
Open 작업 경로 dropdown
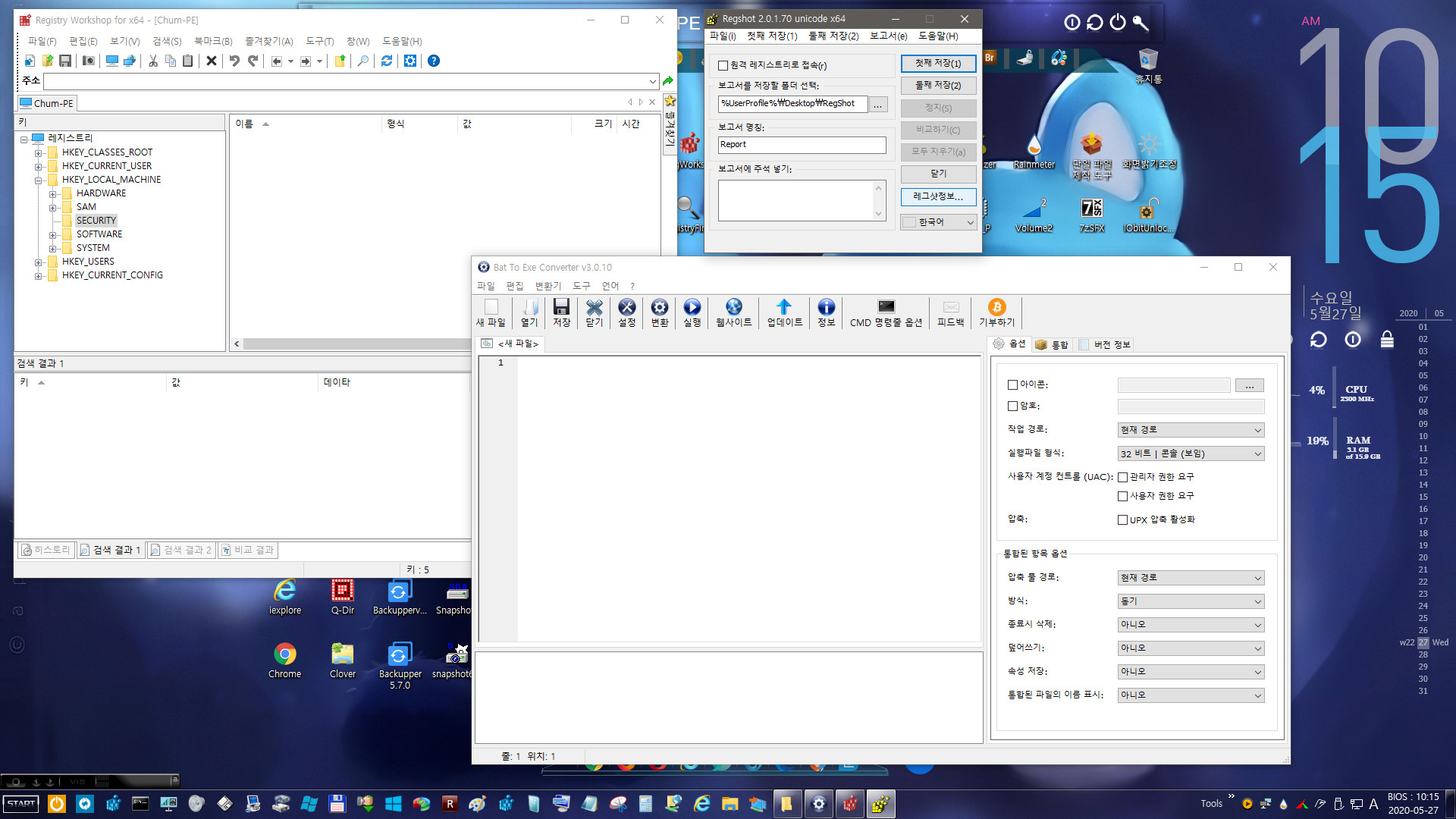click(1191, 430)
